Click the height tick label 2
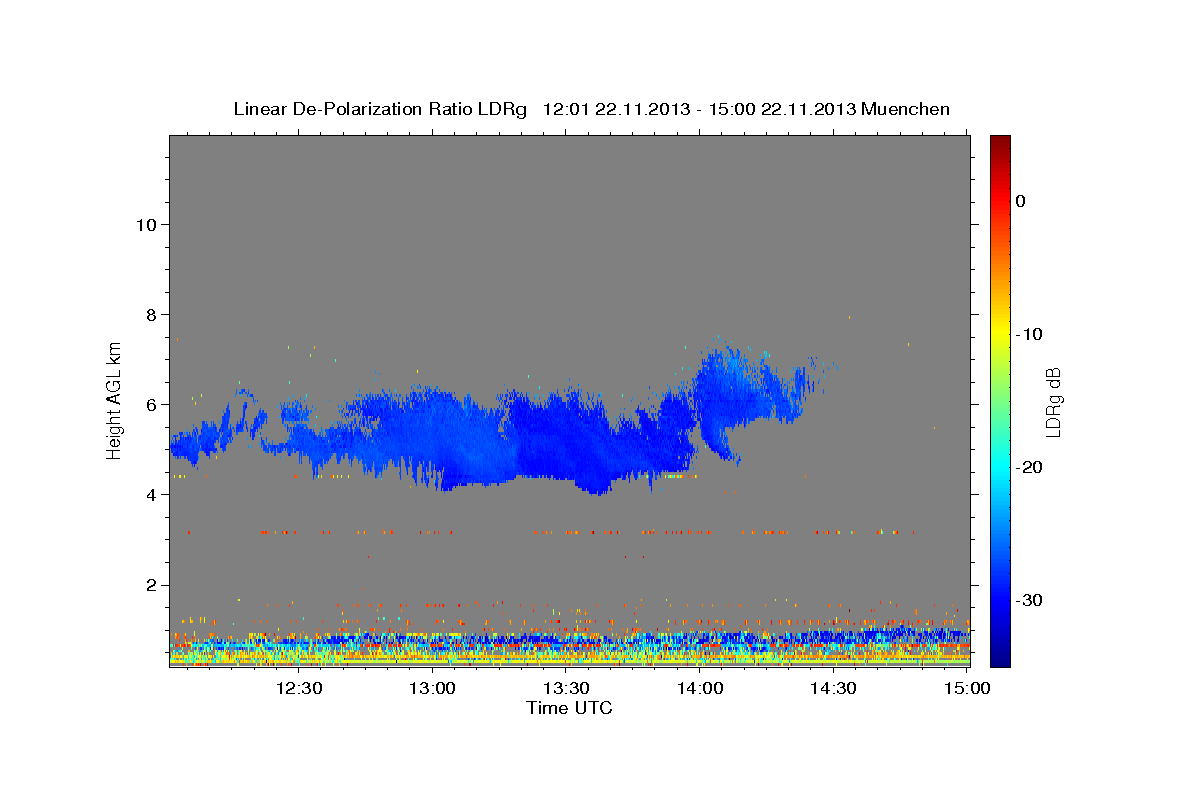Image resolution: width=1200 pixels, height=800 pixels. (150, 585)
